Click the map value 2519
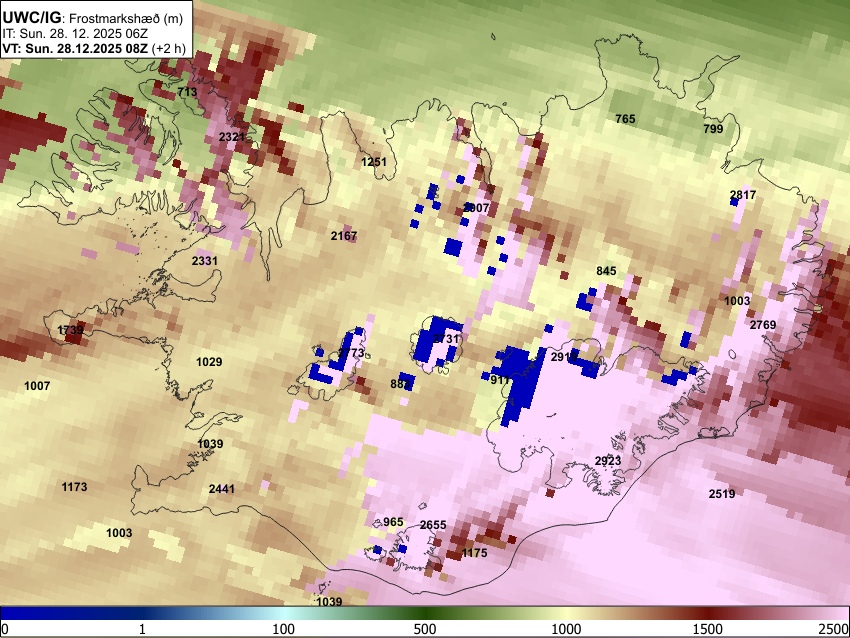850x638 pixels. tap(722, 494)
